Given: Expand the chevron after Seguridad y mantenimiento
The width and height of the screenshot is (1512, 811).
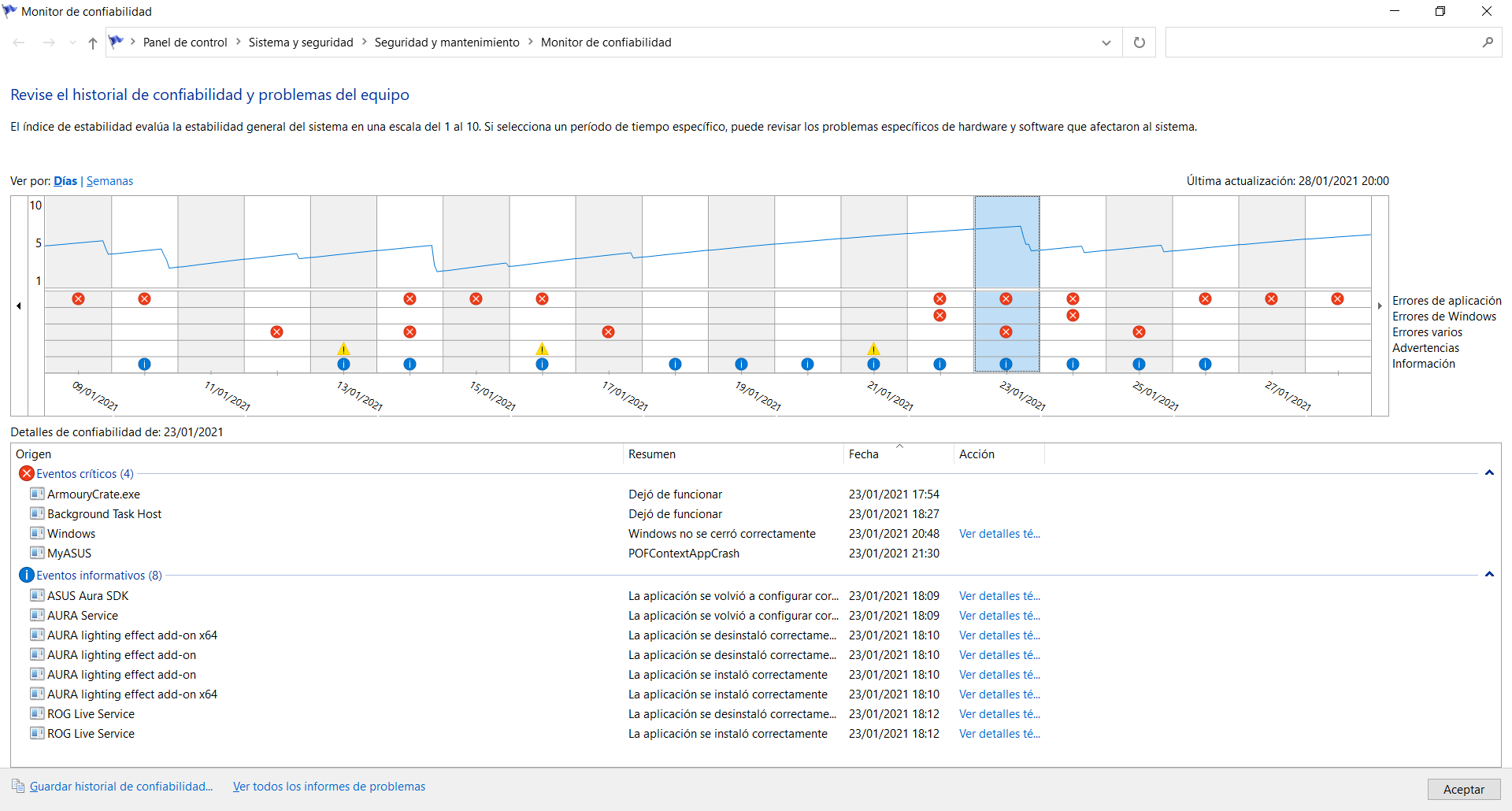Looking at the screenshot, I should [530, 43].
